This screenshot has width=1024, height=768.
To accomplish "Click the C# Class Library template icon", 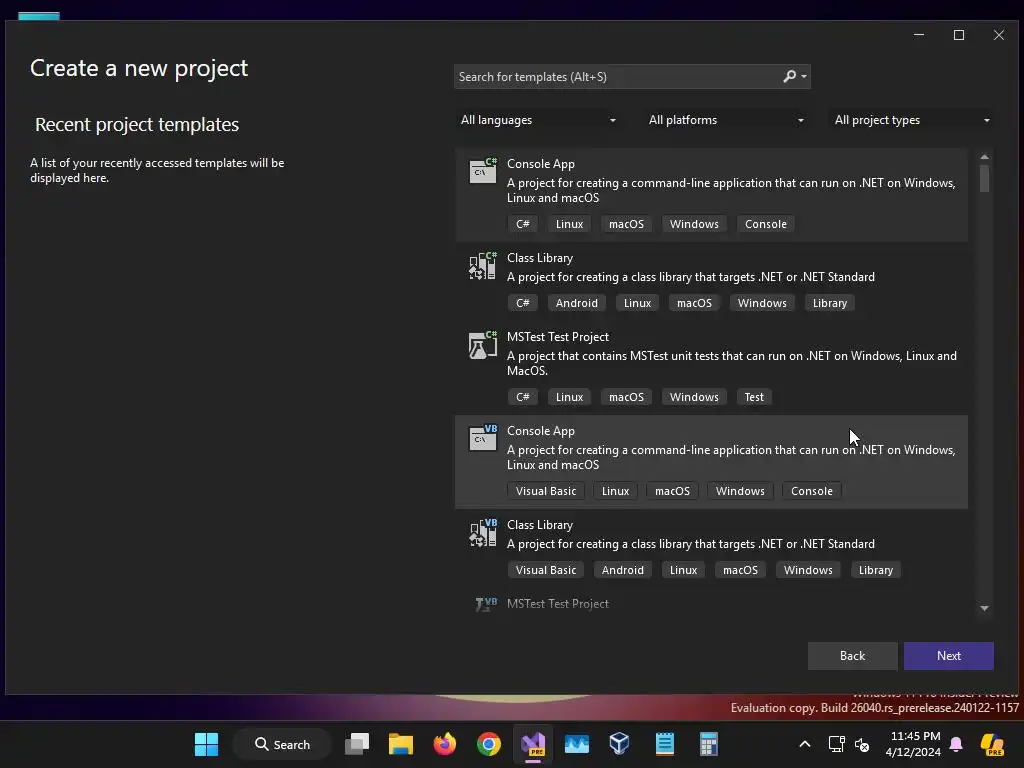I will (x=483, y=265).
